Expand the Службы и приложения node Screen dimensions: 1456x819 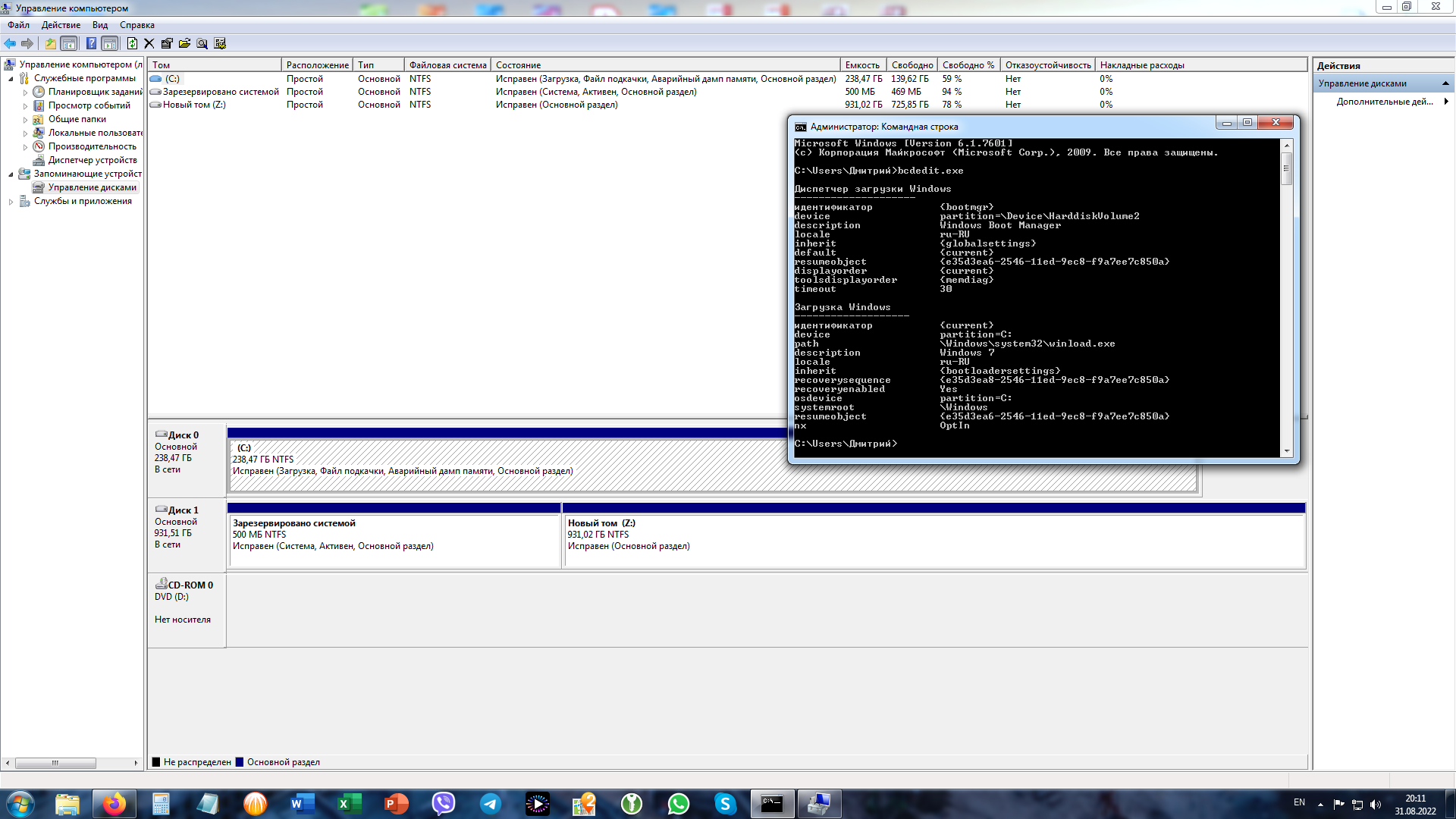[x=11, y=202]
